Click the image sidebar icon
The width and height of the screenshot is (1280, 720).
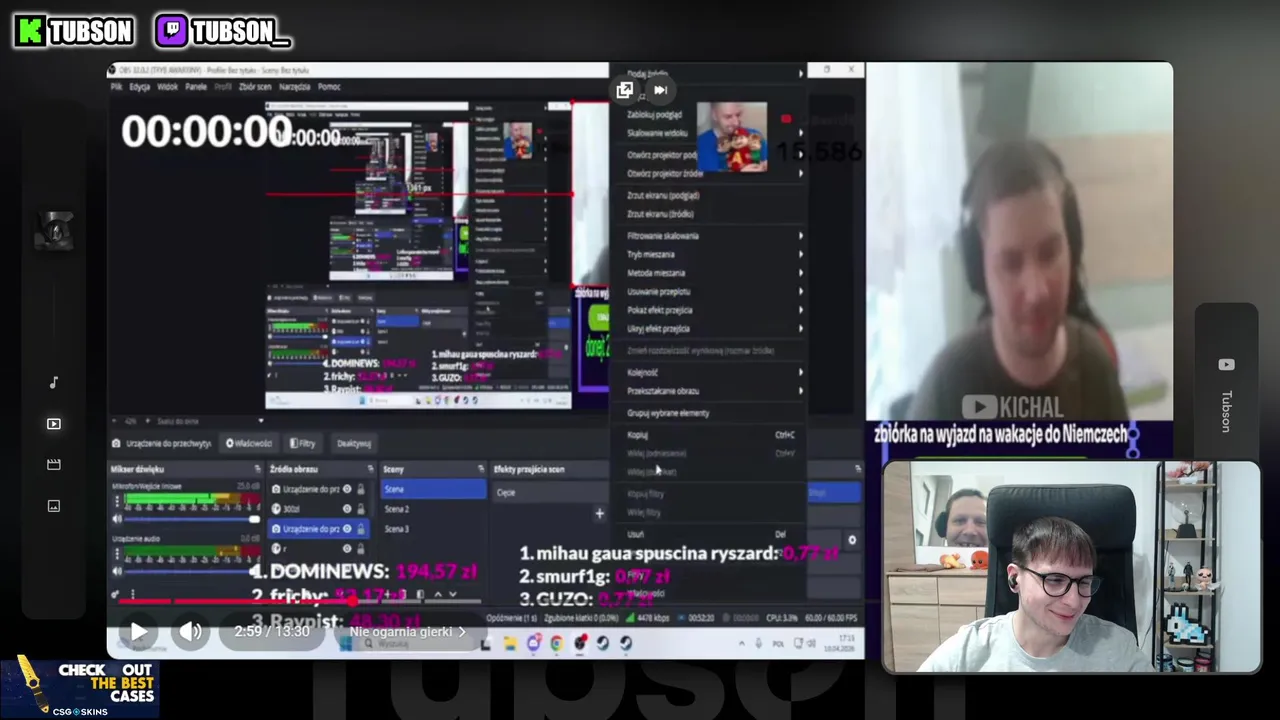[x=54, y=506]
